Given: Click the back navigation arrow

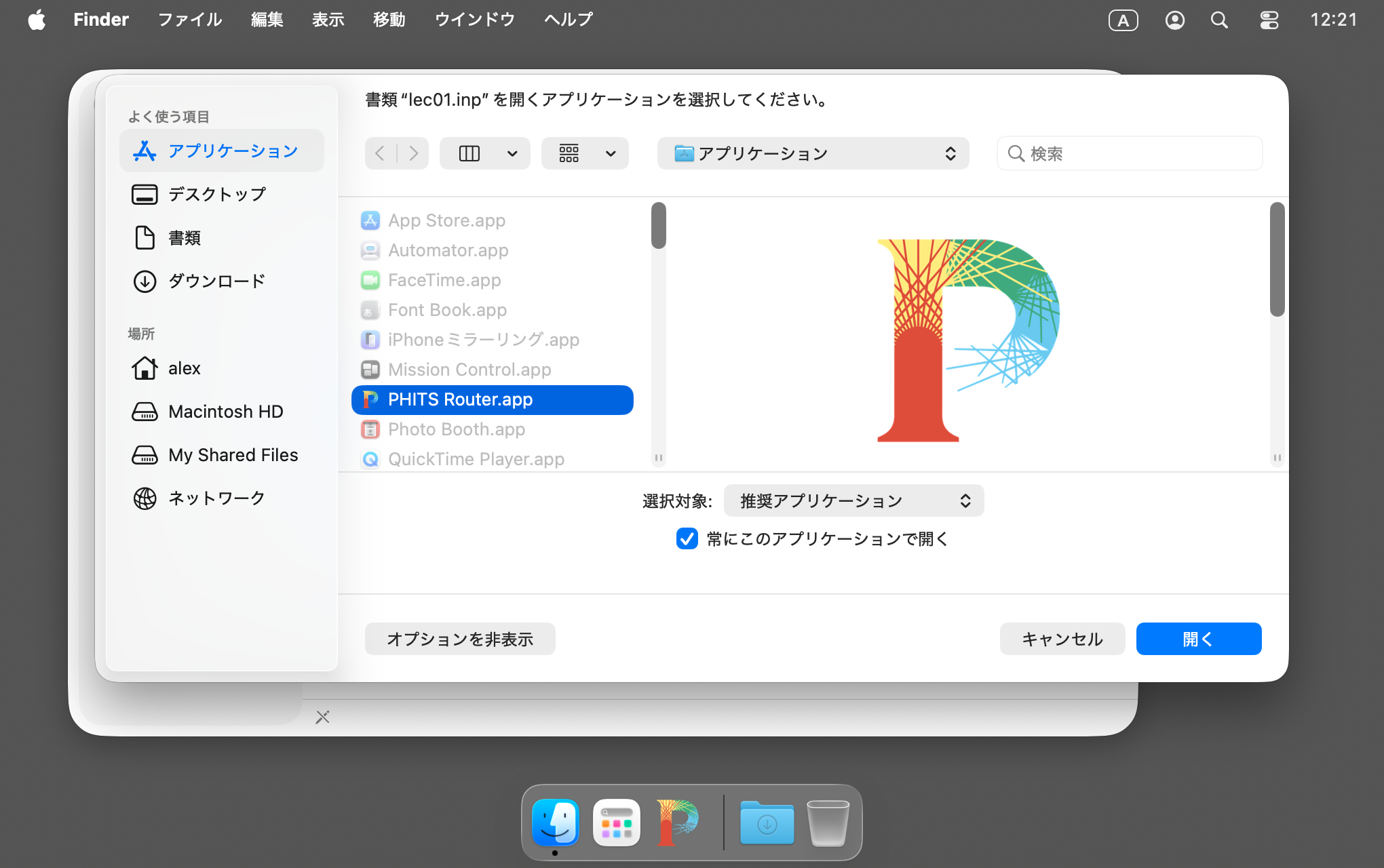Looking at the screenshot, I should point(381,153).
